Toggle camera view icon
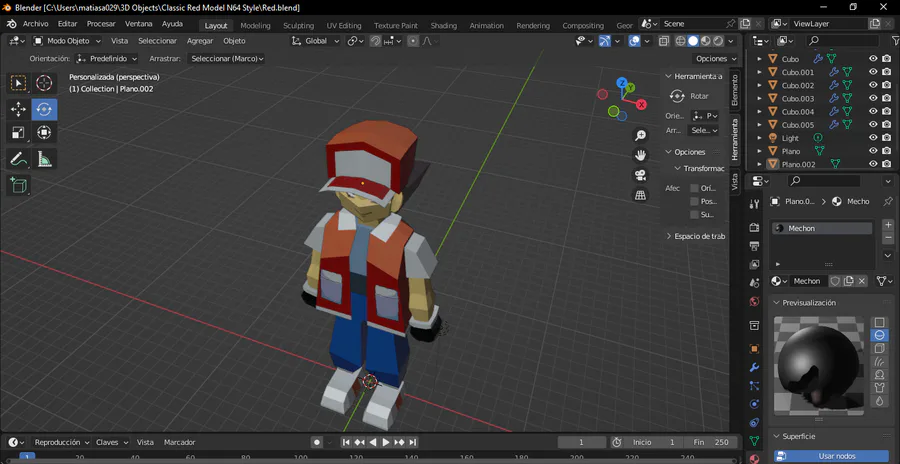The width and height of the screenshot is (900, 464). coord(640,175)
